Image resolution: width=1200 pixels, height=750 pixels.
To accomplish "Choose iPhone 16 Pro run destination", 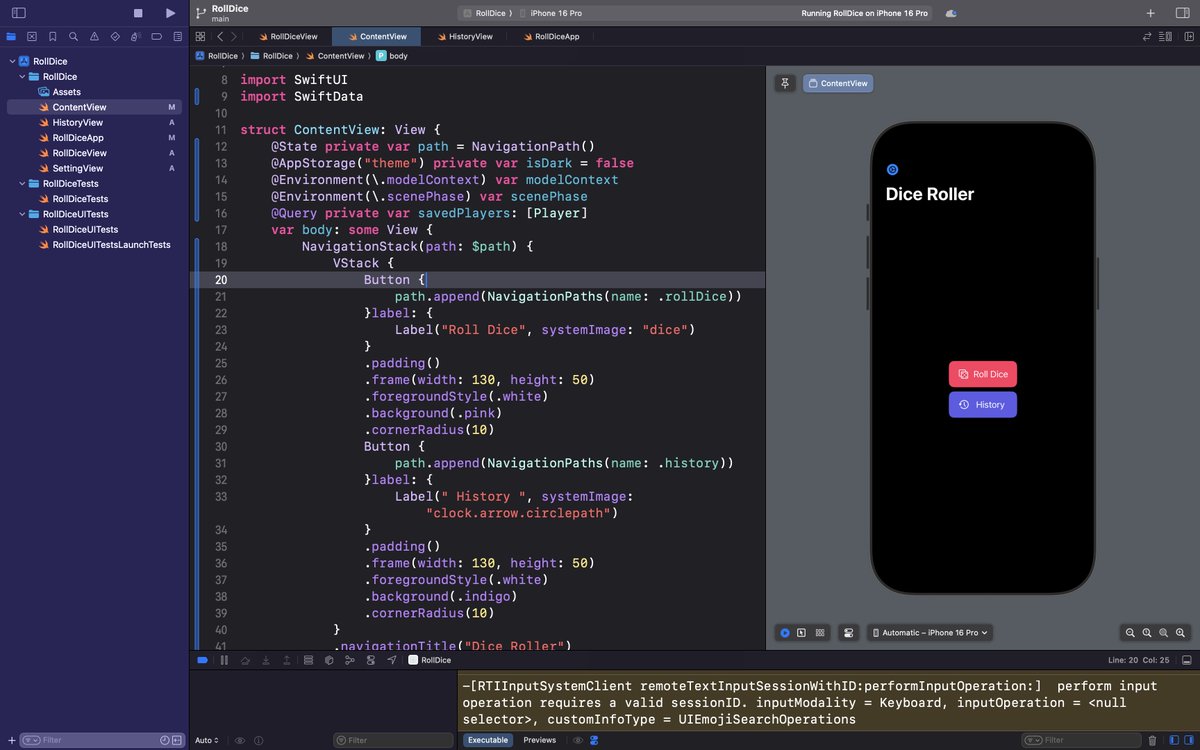I will pyautogui.click(x=550, y=13).
